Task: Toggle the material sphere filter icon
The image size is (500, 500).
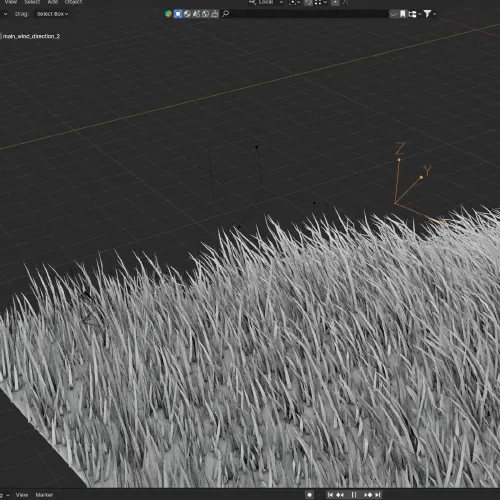Action: 187,14
